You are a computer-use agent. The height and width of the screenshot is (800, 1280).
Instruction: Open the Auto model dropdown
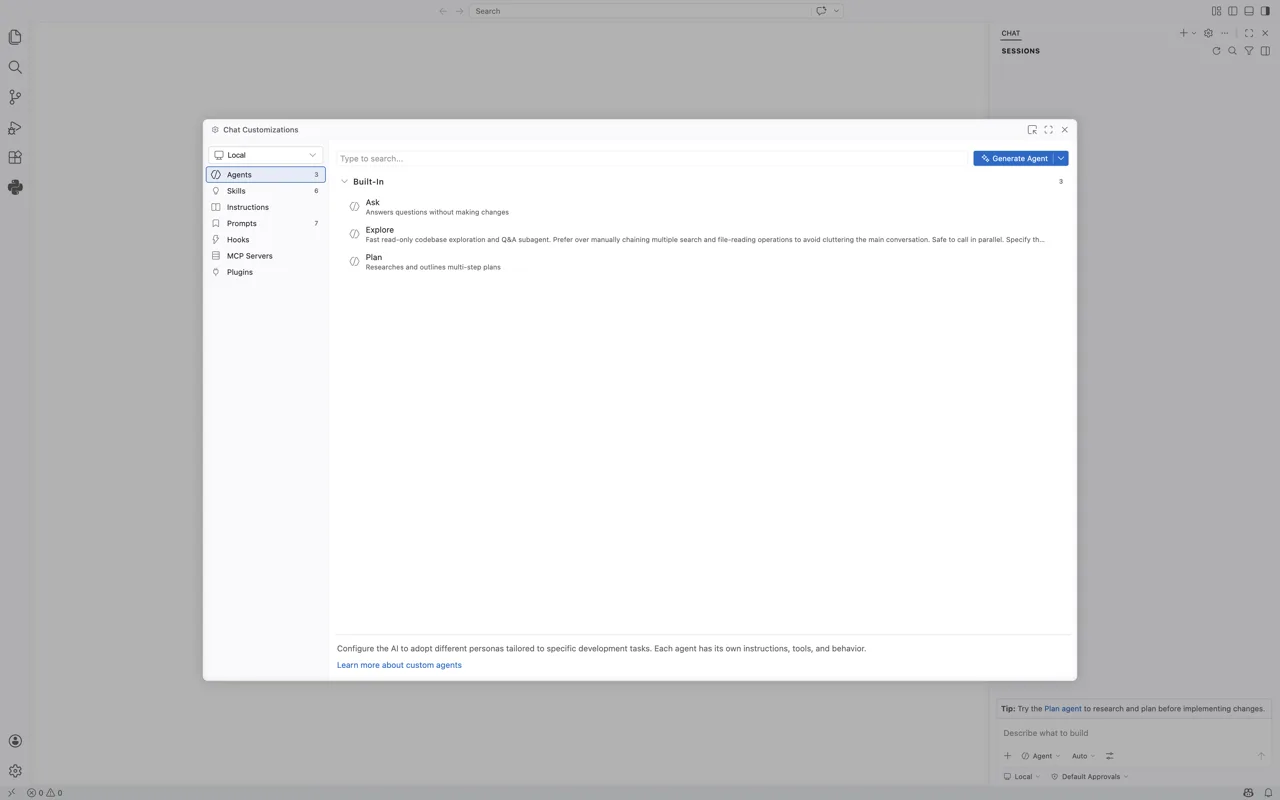(1083, 756)
